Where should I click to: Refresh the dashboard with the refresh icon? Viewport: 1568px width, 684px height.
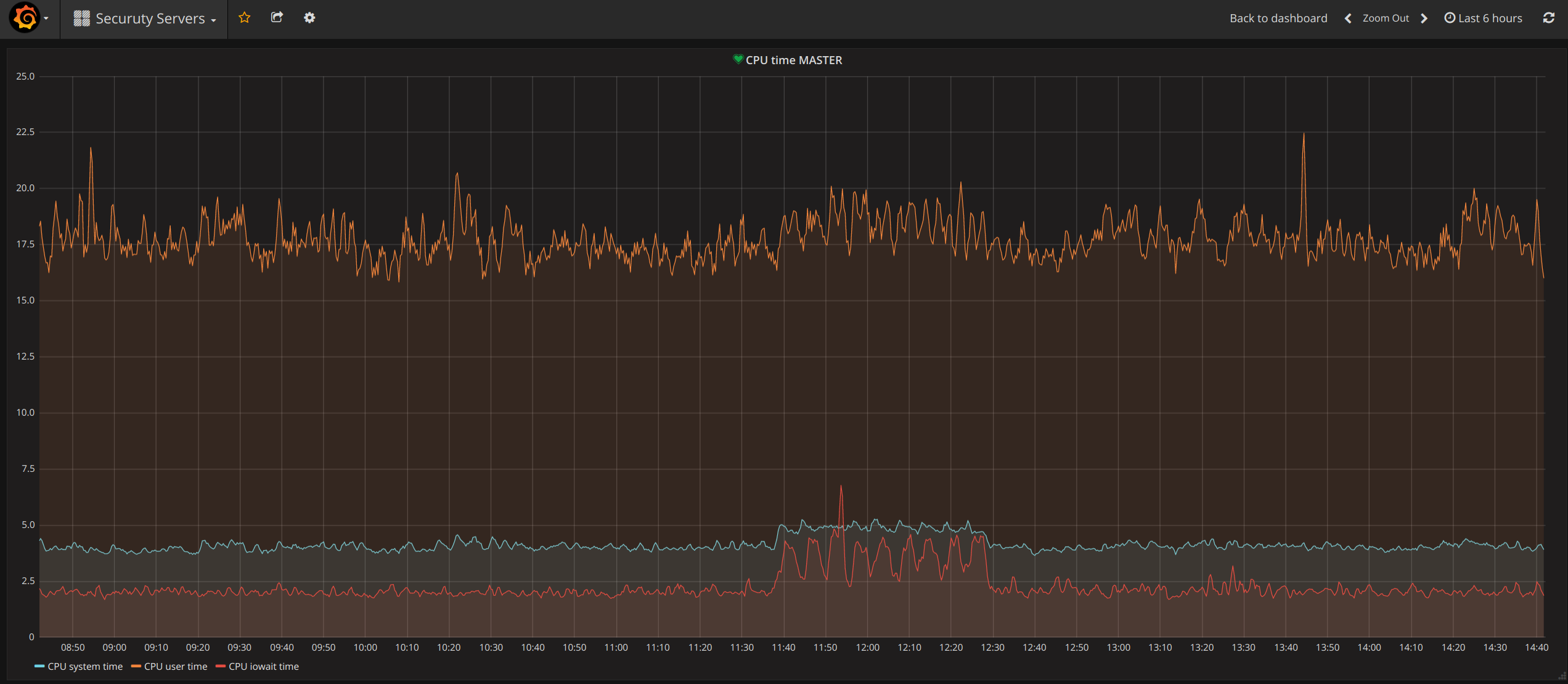click(x=1549, y=18)
